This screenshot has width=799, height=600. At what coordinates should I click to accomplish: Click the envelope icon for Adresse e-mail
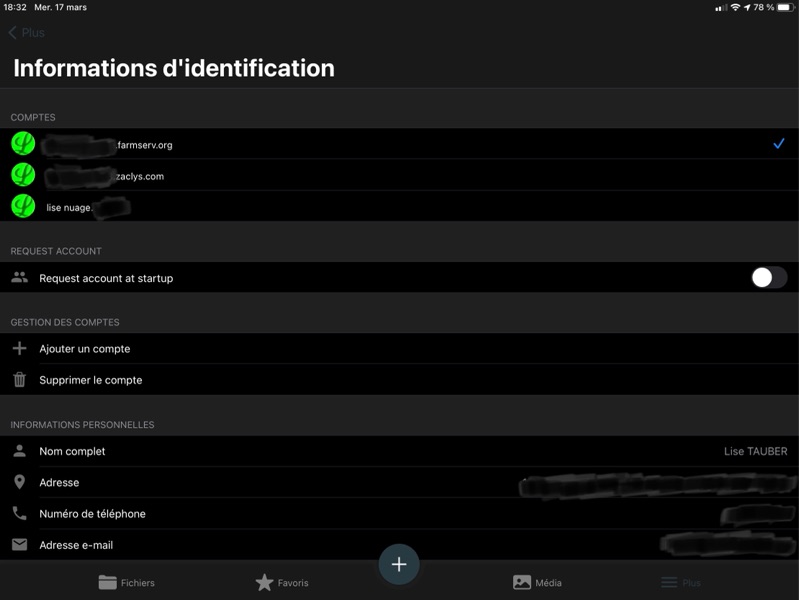(19, 545)
